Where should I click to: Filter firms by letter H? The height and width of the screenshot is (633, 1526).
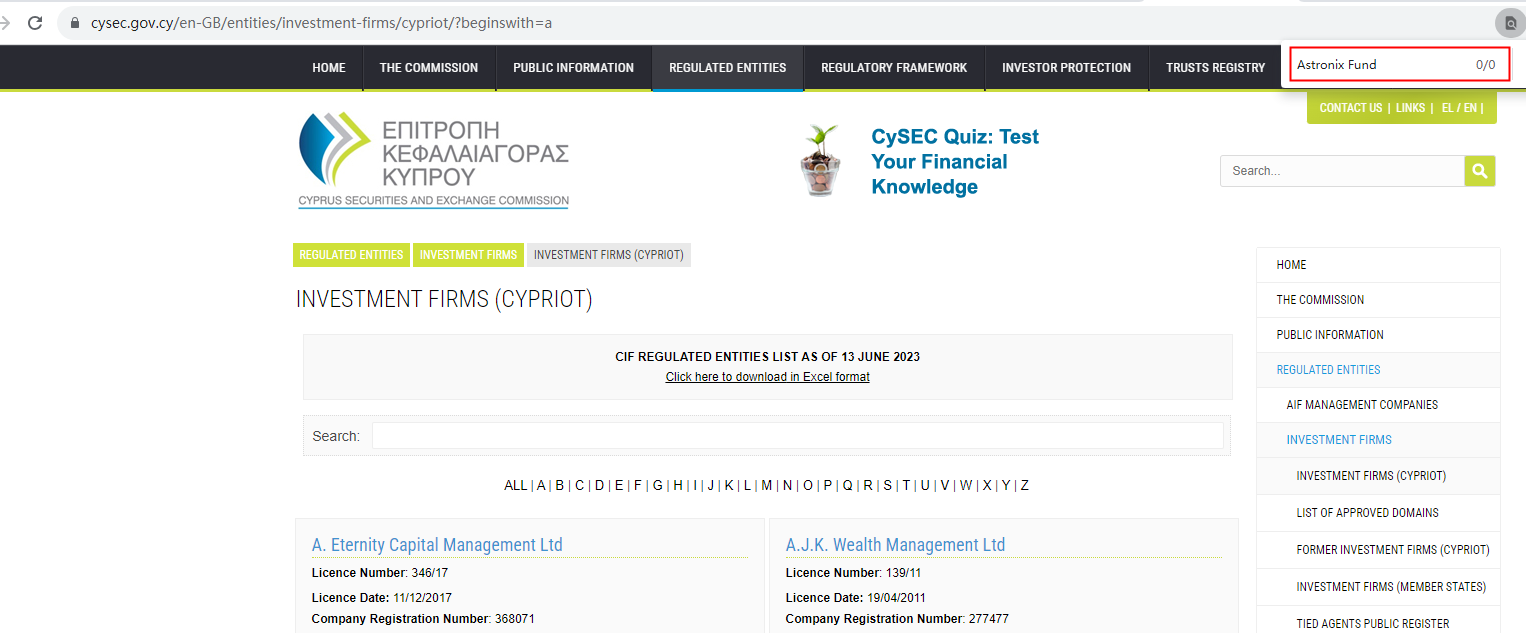[678, 485]
